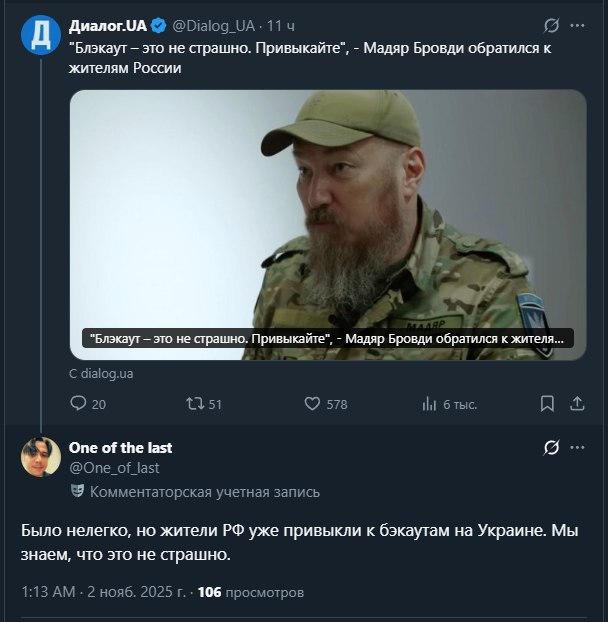
Task: Open Grok icon on One of the last reply
Action: click(551, 448)
